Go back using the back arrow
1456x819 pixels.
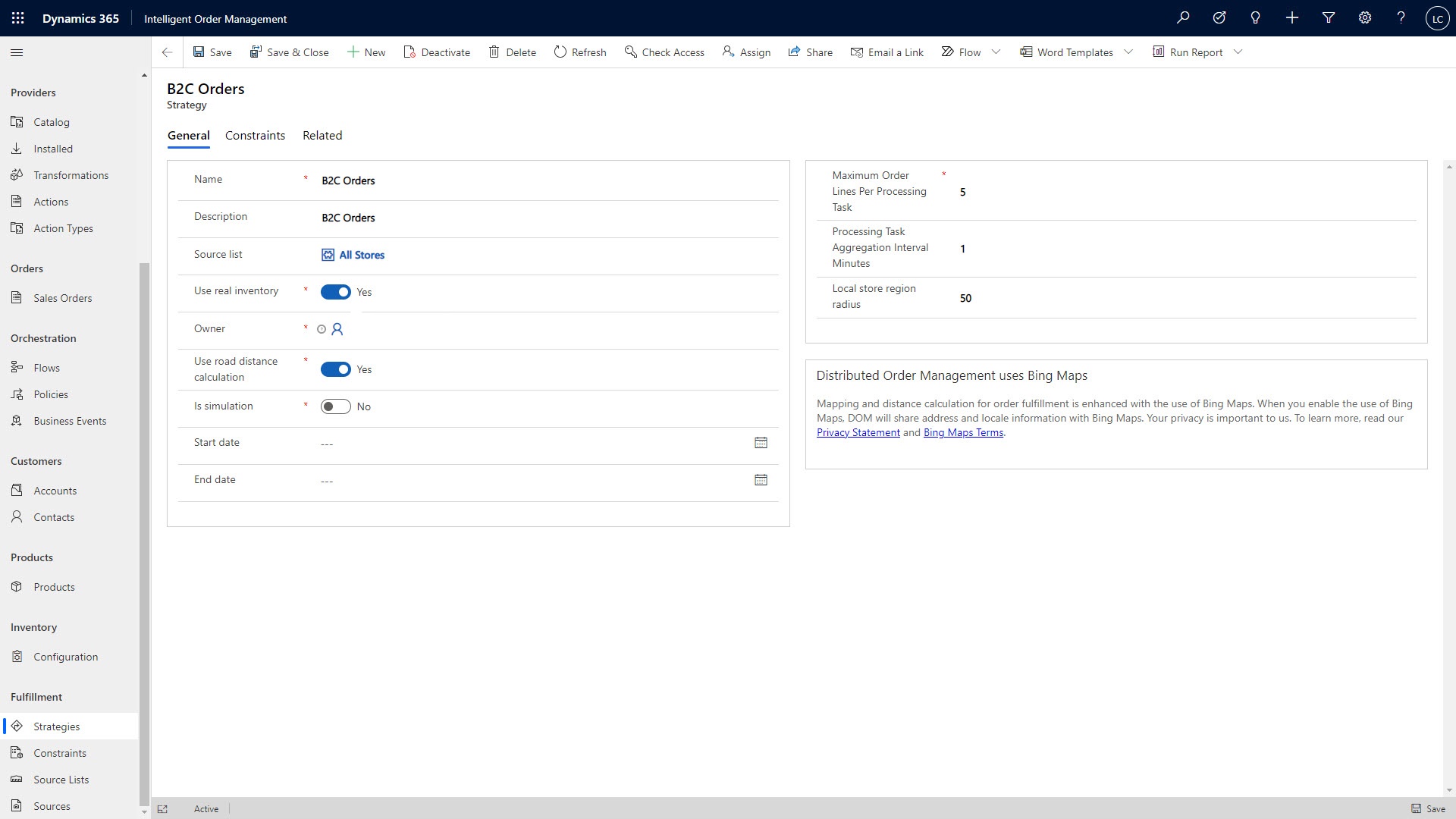(x=167, y=52)
